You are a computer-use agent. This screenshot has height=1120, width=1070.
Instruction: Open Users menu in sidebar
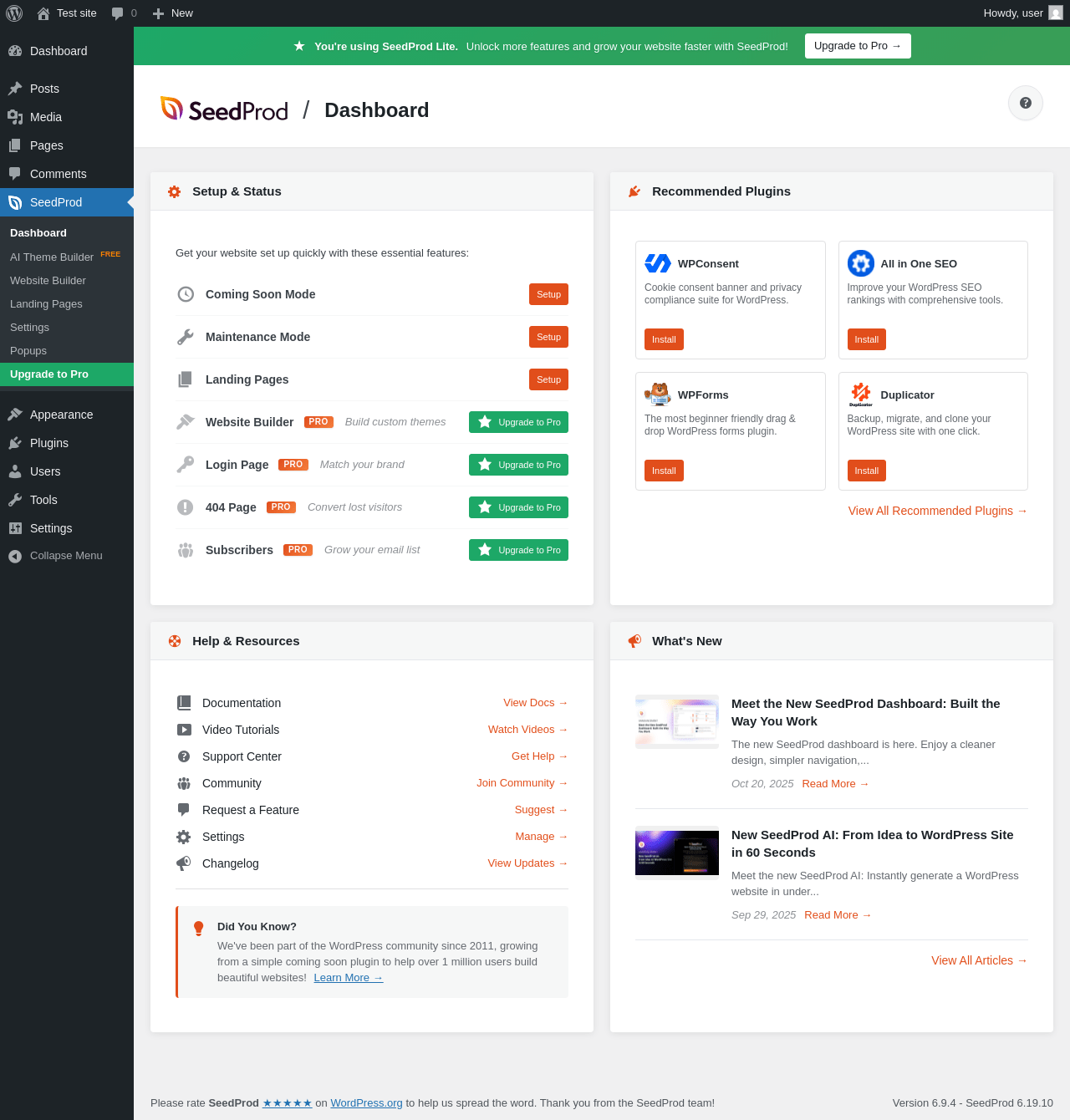point(67,471)
